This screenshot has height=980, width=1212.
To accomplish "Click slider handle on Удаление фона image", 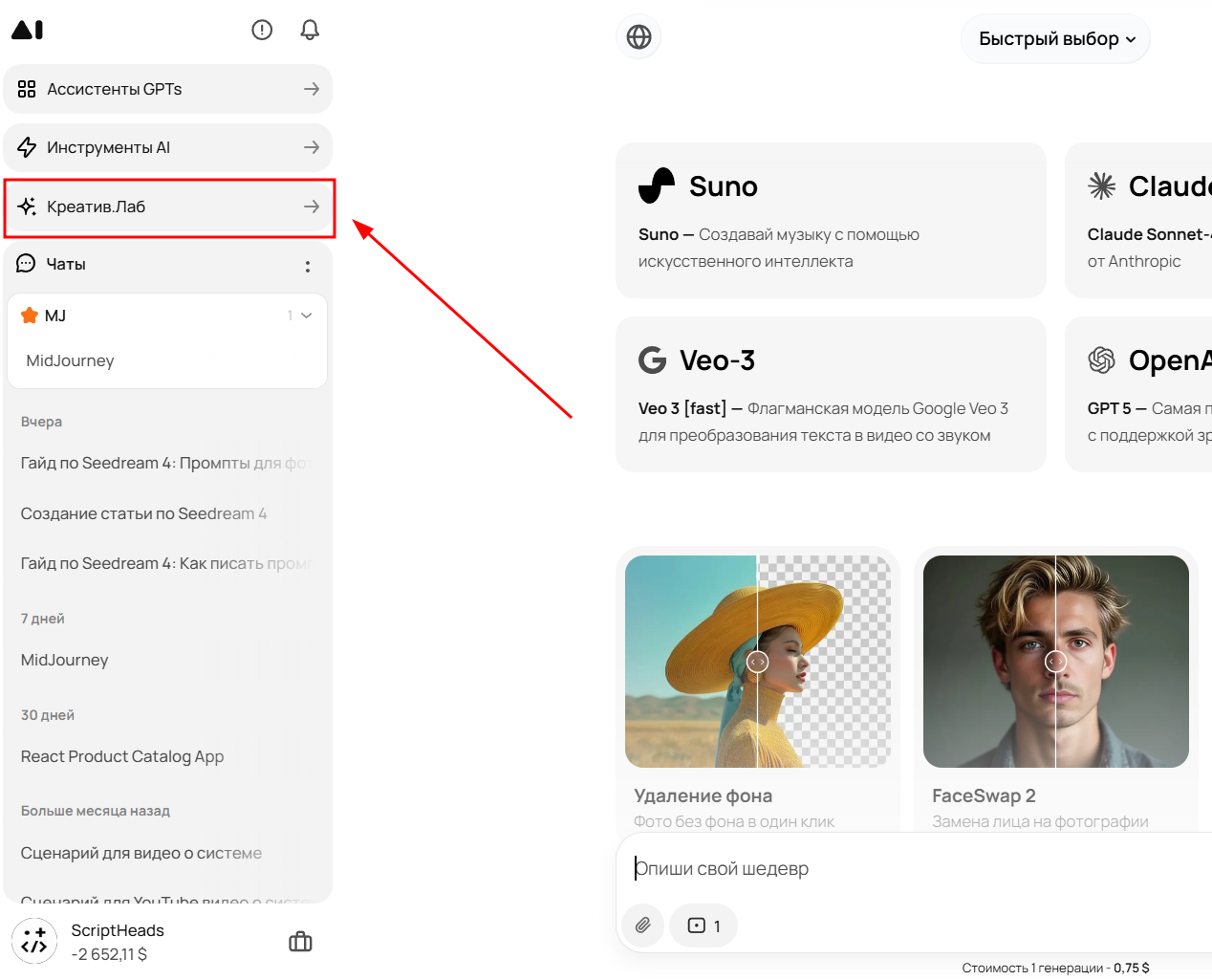I will 757,662.
